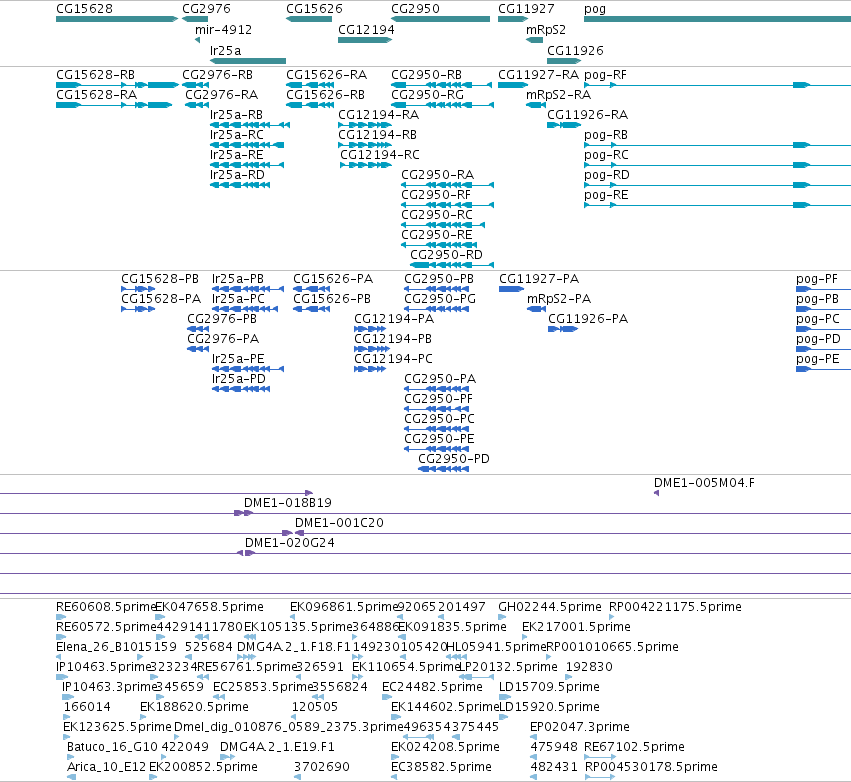This screenshot has height=782, width=851.
Task: Click the CG15626-RA transcript label
Action: [327, 74]
